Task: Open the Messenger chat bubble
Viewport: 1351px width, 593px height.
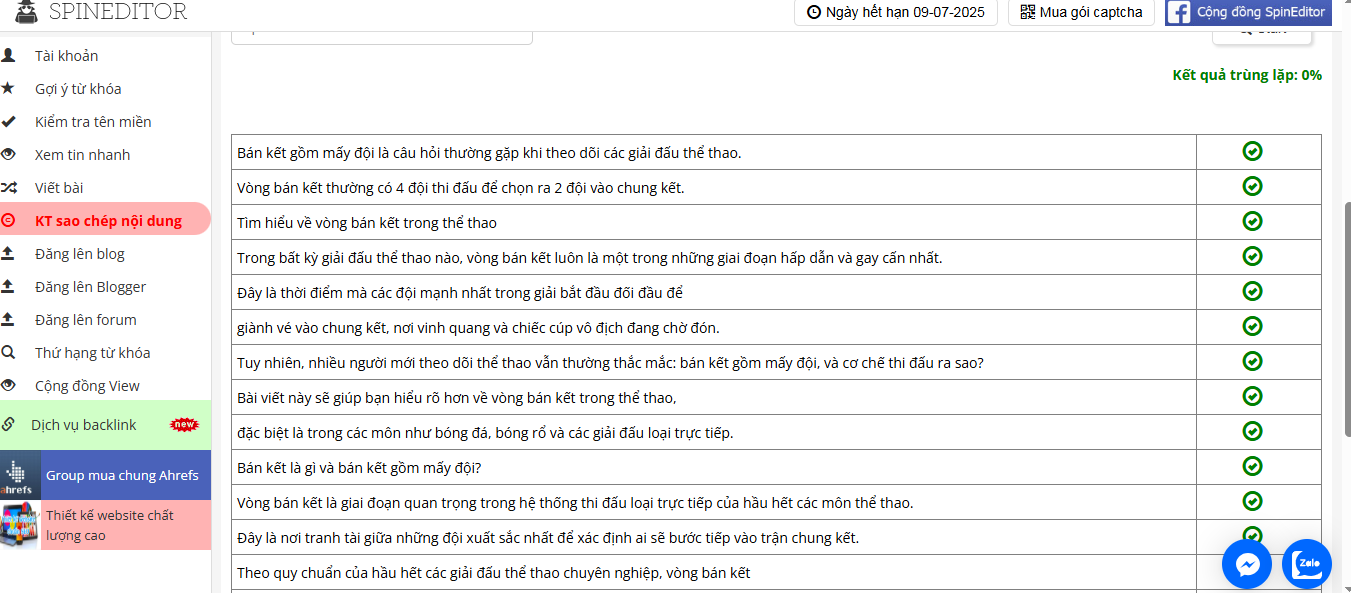Action: [1247, 565]
